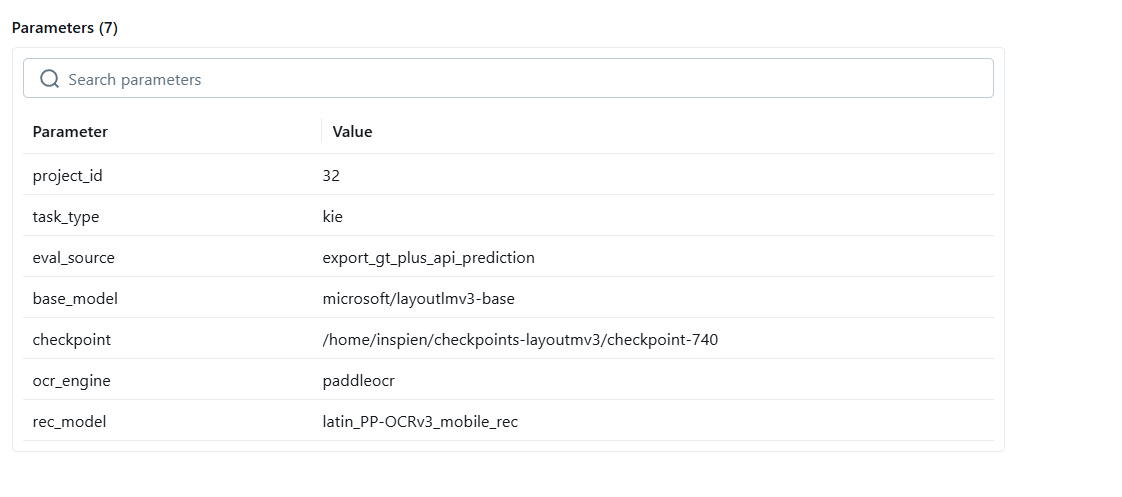Screen dimensions: 1122x497
Task: Click the microsoft/layoutlmv3-base value
Action: 418,299
